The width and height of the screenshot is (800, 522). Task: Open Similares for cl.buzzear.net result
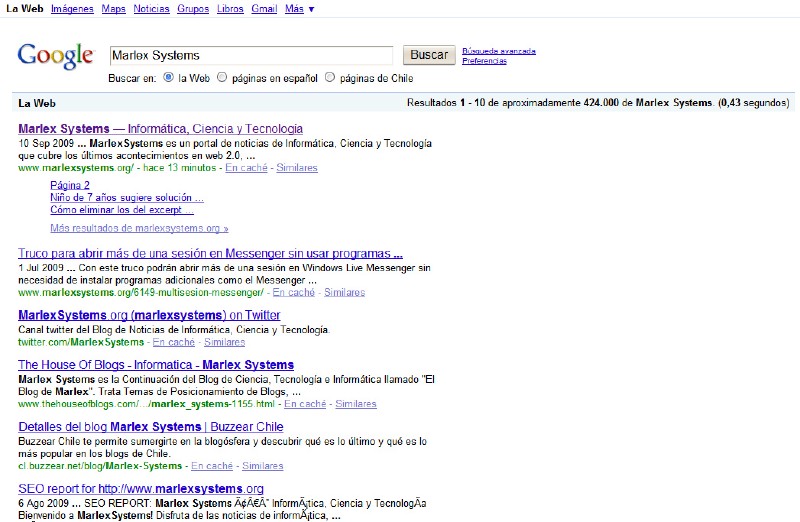tap(263, 466)
